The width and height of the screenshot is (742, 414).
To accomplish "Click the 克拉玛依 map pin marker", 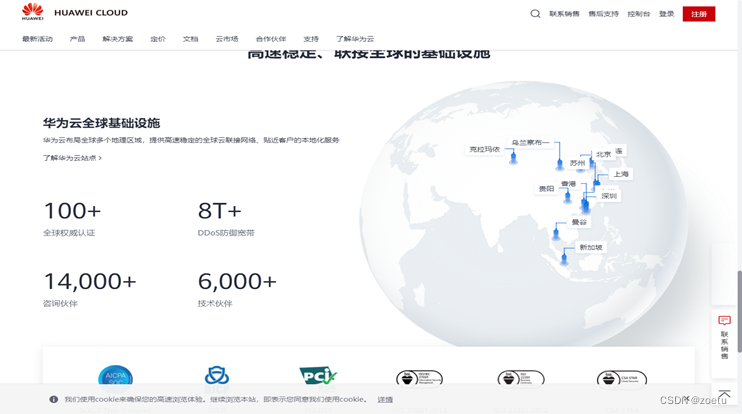I will click(513, 159).
